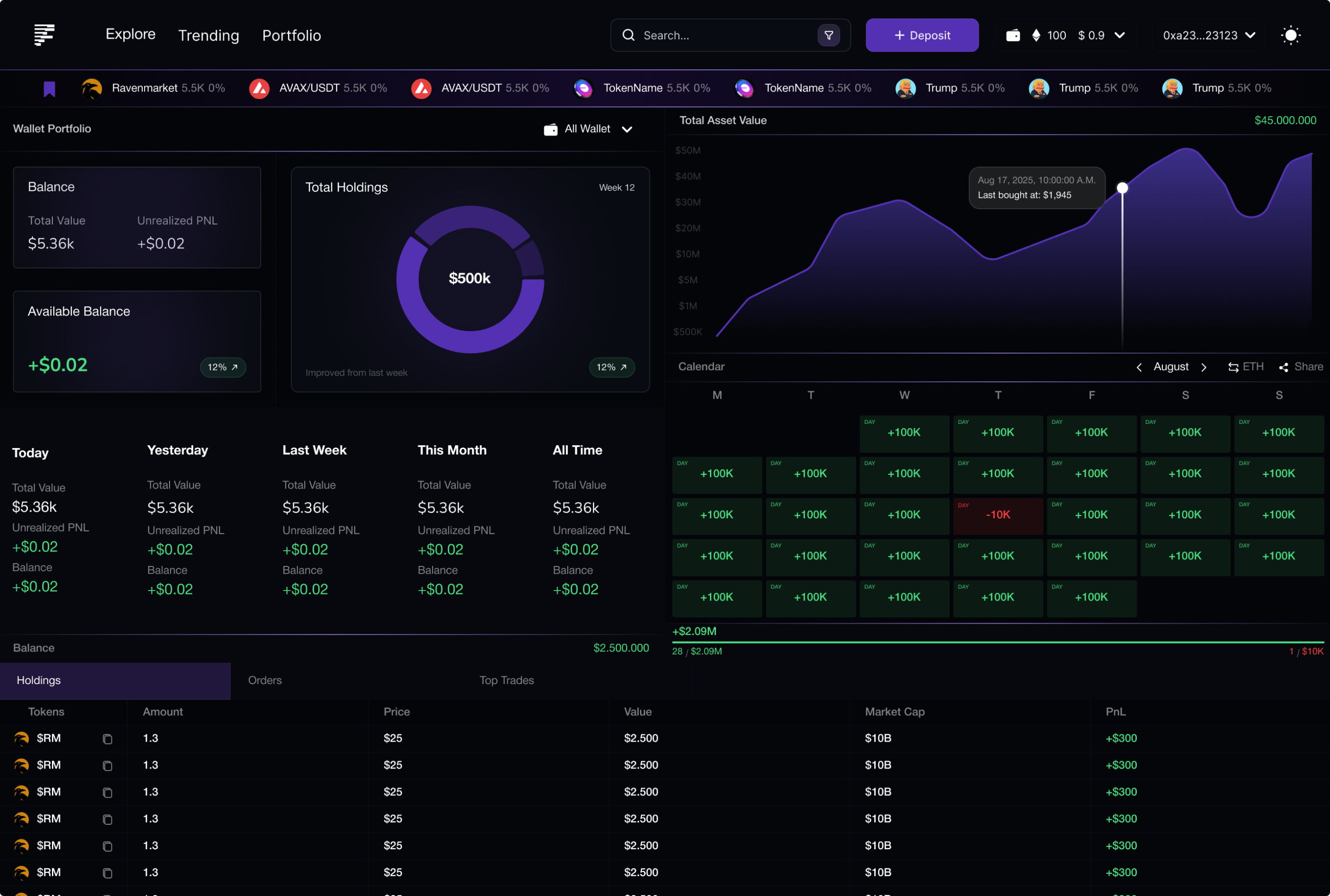This screenshot has width=1330, height=896.
Task: Go to previous month before August
Action: click(1139, 367)
